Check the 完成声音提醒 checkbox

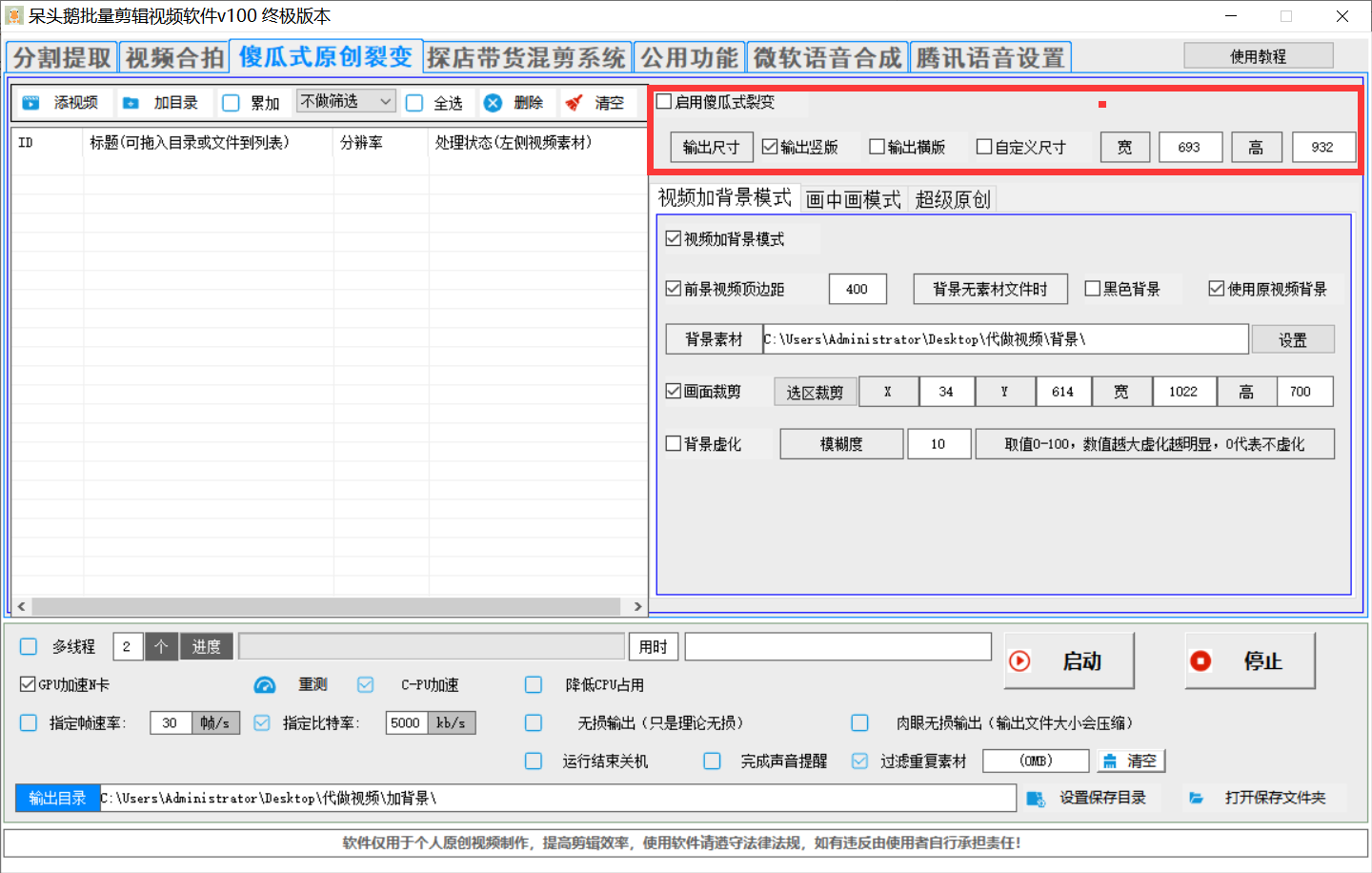pyautogui.click(x=712, y=761)
